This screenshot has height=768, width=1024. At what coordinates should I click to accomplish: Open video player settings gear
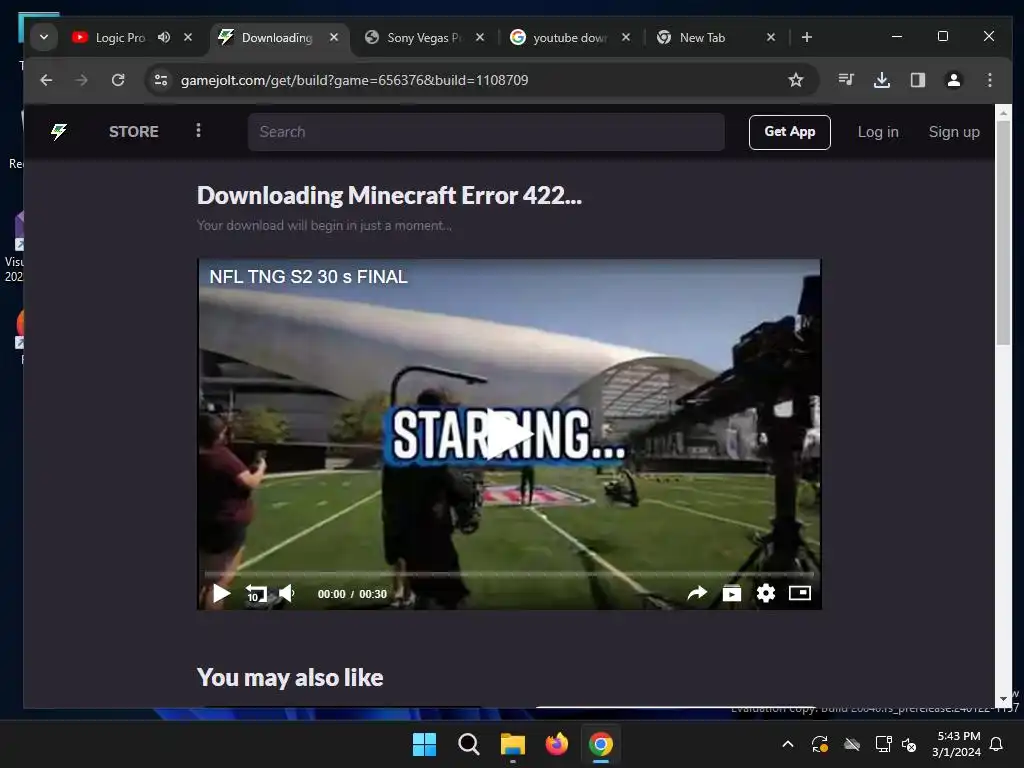[765, 593]
